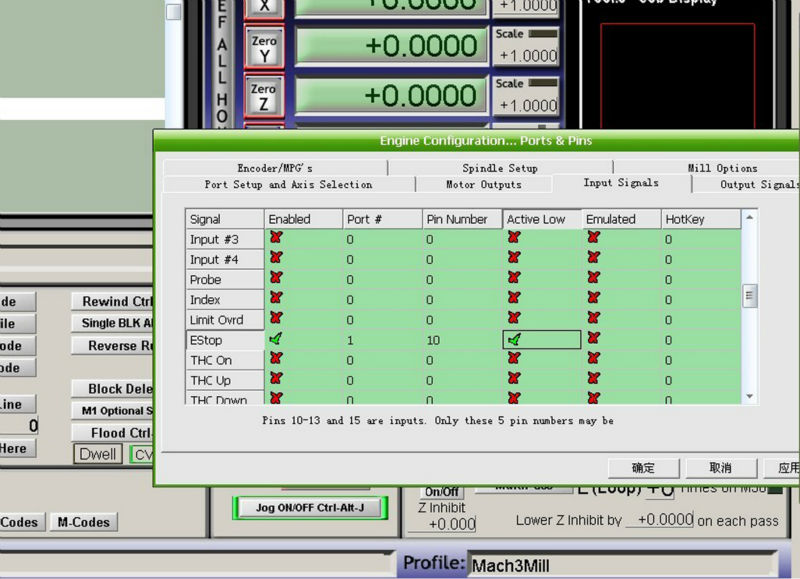Viewport: 800px width, 579px height.
Task: Disable the EStop enabled green checkmark
Action: click(276, 339)
